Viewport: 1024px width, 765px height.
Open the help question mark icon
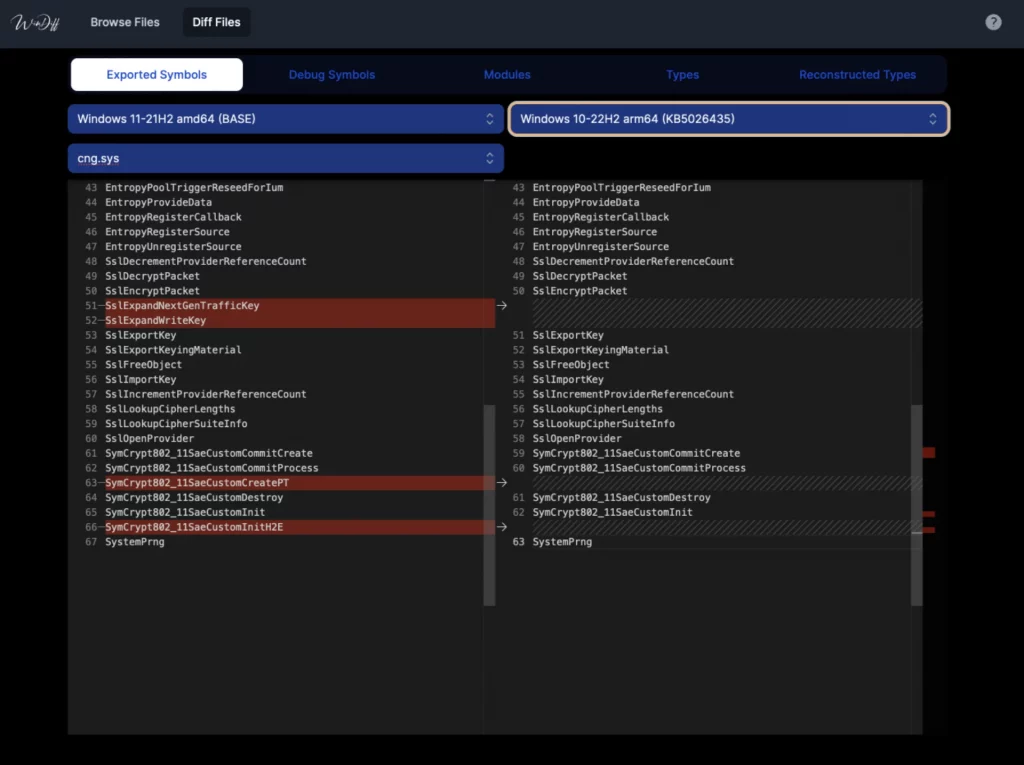tap(993, 22)
